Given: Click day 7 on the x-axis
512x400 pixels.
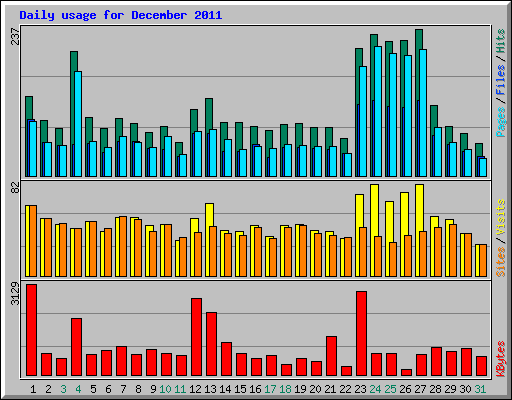Looking at the screenshot, I should coord(123,389).
